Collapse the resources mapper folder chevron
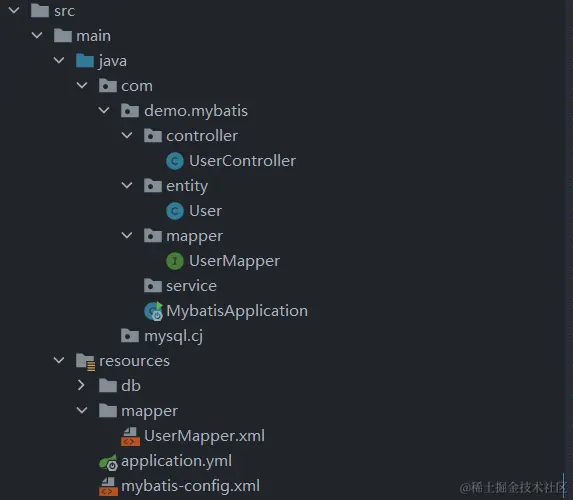This screenshot has width=573, height=500. [x=82, y=410]
